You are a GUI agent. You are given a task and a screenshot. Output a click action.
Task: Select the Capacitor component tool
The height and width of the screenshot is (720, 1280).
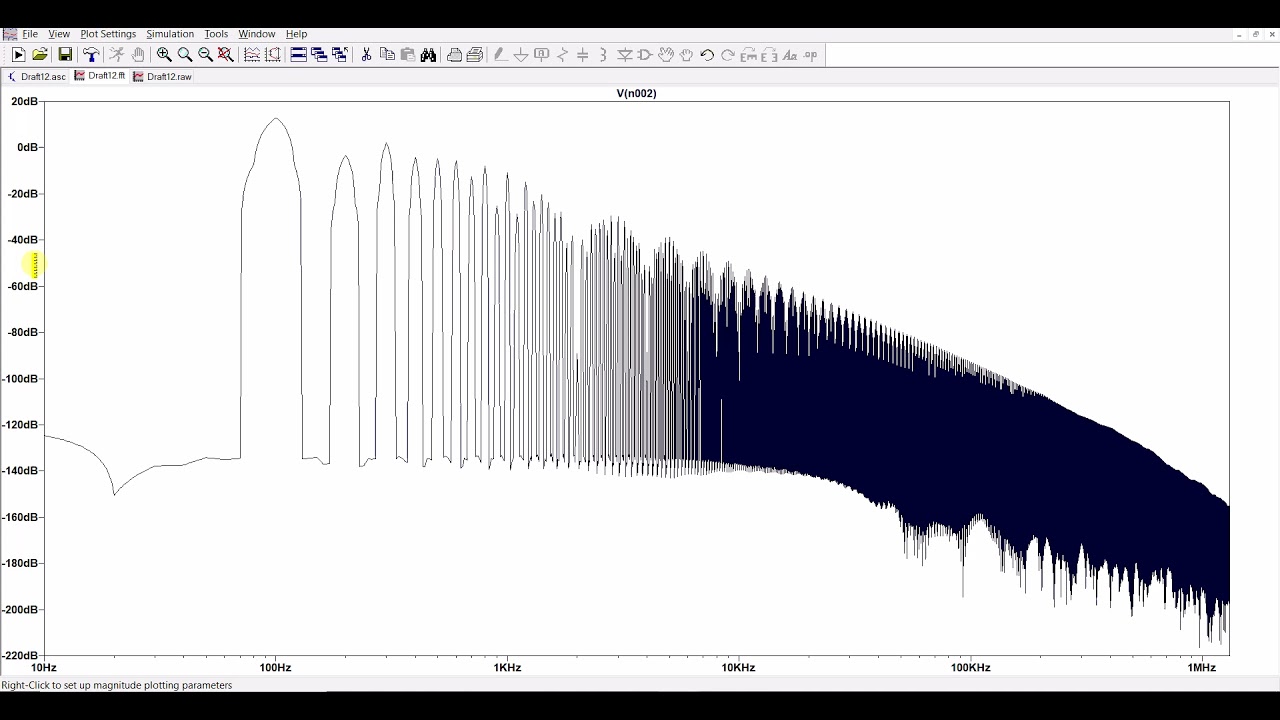pos(583,55)
